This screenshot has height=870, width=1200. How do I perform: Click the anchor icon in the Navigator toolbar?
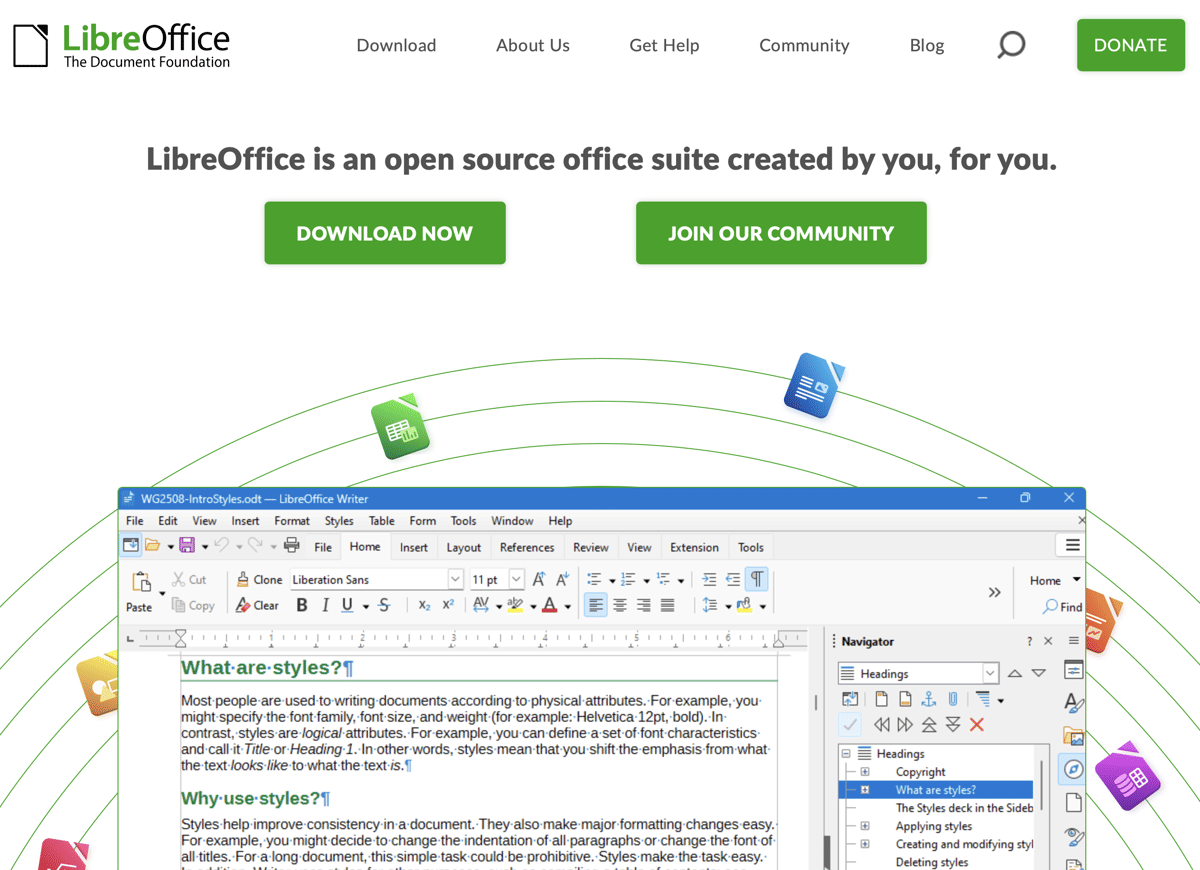pos(930,699)
